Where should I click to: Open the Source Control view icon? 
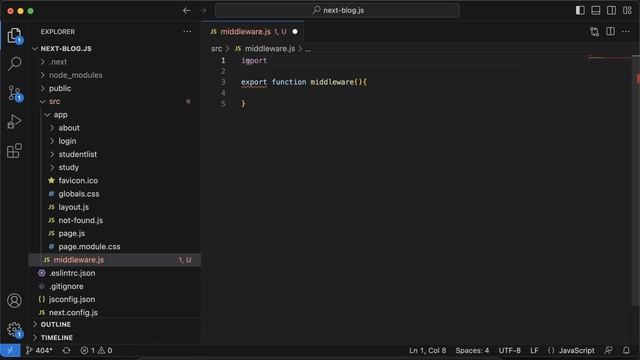(x=15, y=93)
